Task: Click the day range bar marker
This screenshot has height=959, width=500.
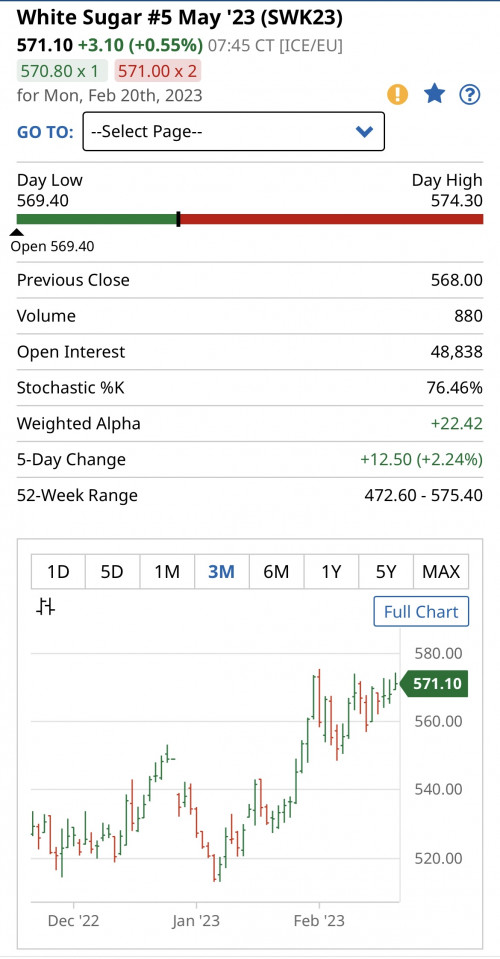Action: [178, 219]
